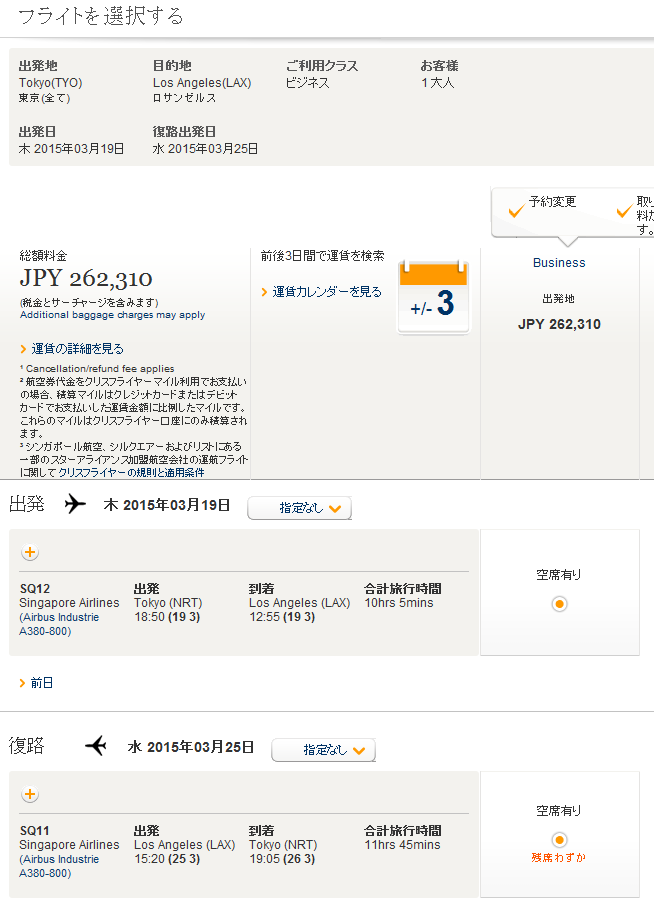
Task: Click 残席わずか seat warning text
Action: click(559, 857)
